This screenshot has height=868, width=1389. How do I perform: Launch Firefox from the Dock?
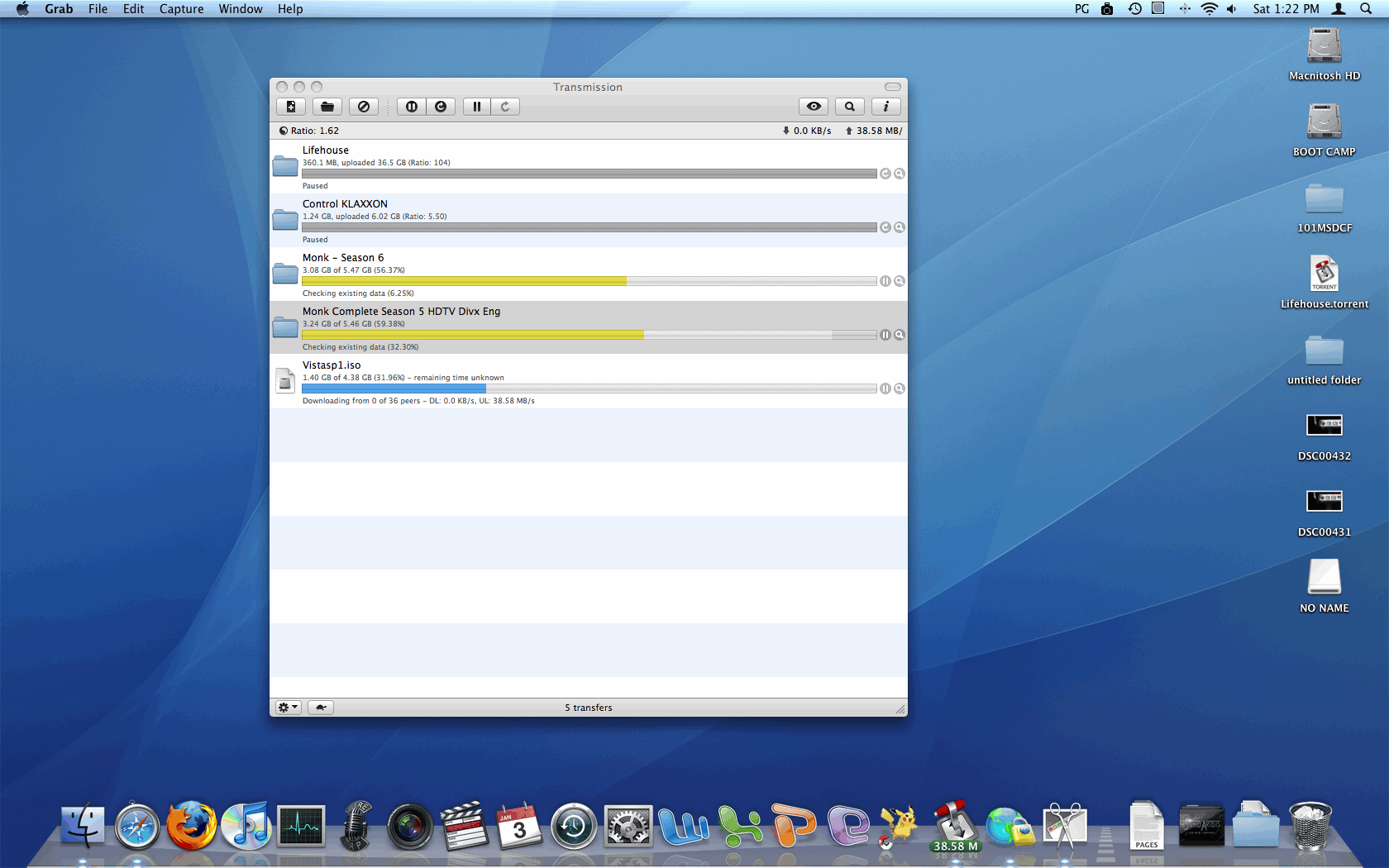click(x=191, y=825)
